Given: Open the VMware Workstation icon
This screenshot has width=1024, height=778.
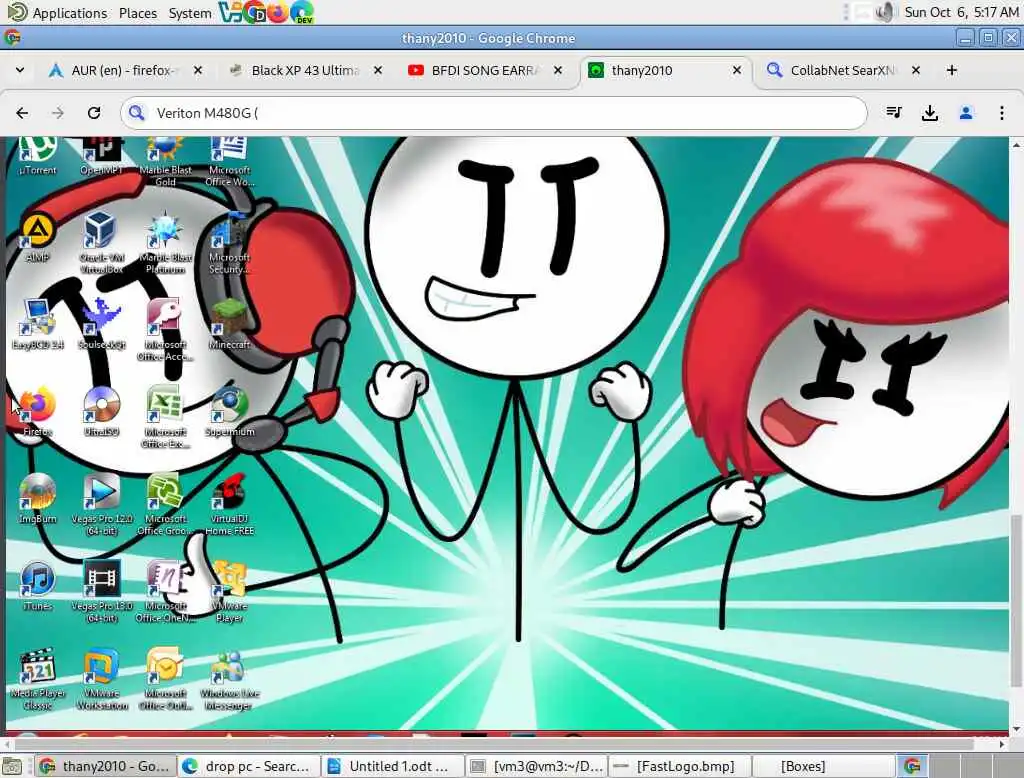Looking at the screenshot, I should coord(101,678).
